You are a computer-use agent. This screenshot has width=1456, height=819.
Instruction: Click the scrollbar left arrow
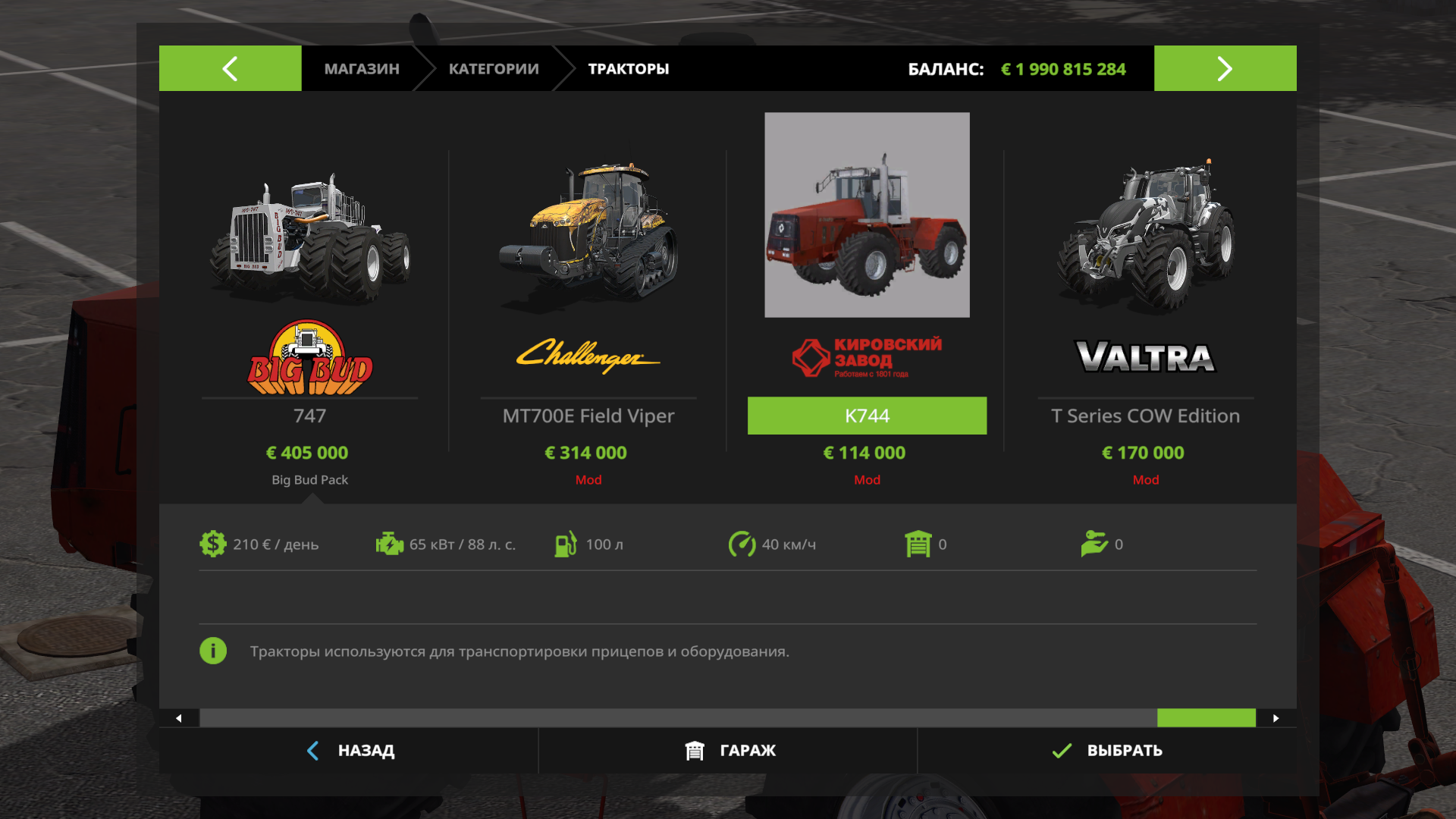point(179,718)
